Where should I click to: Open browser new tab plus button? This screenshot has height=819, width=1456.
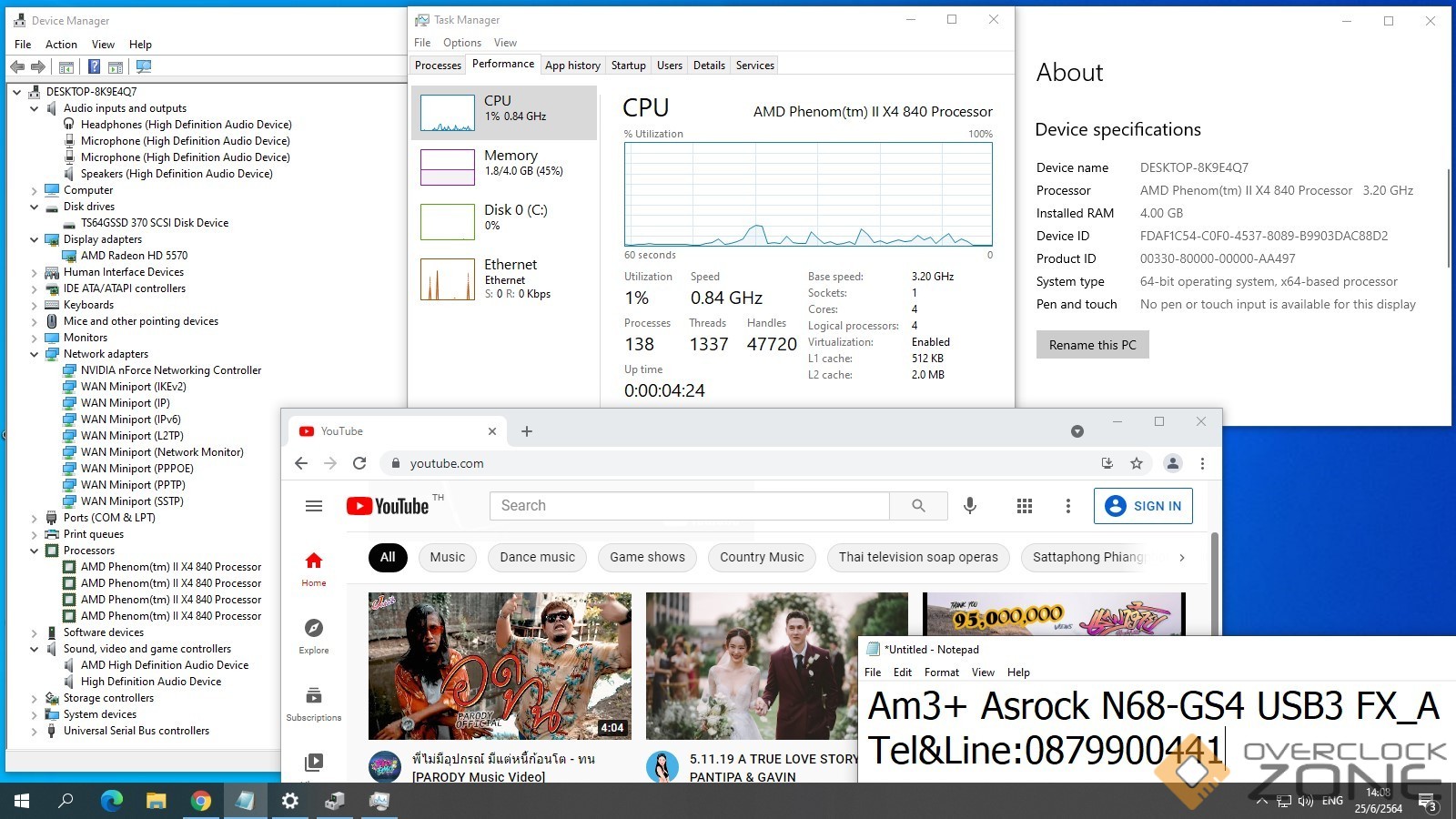527,431
